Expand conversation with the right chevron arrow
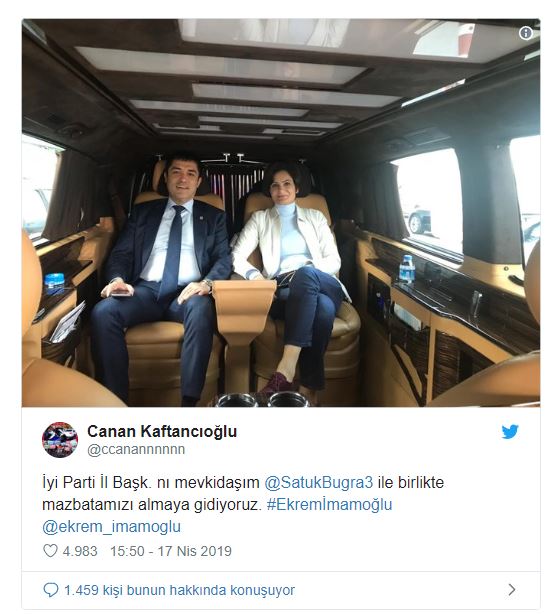555x614 pixels. (x=512, y=589)
